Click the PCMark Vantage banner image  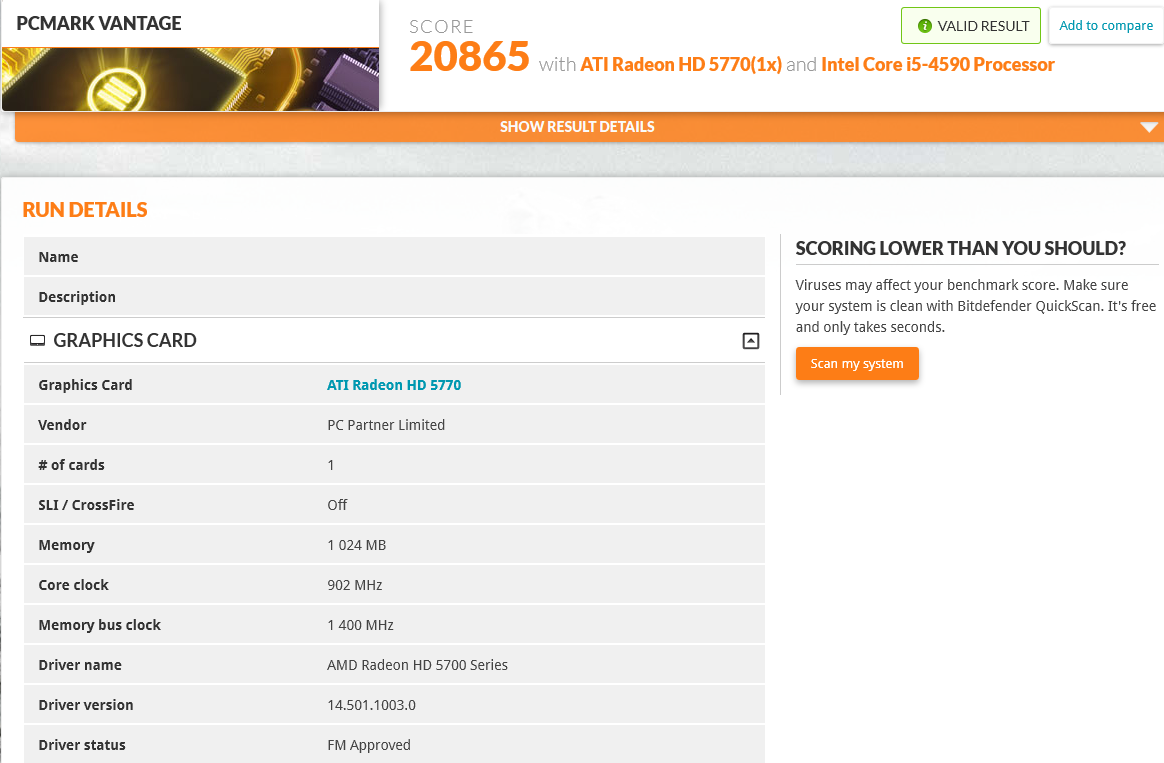tap(190, 79)
